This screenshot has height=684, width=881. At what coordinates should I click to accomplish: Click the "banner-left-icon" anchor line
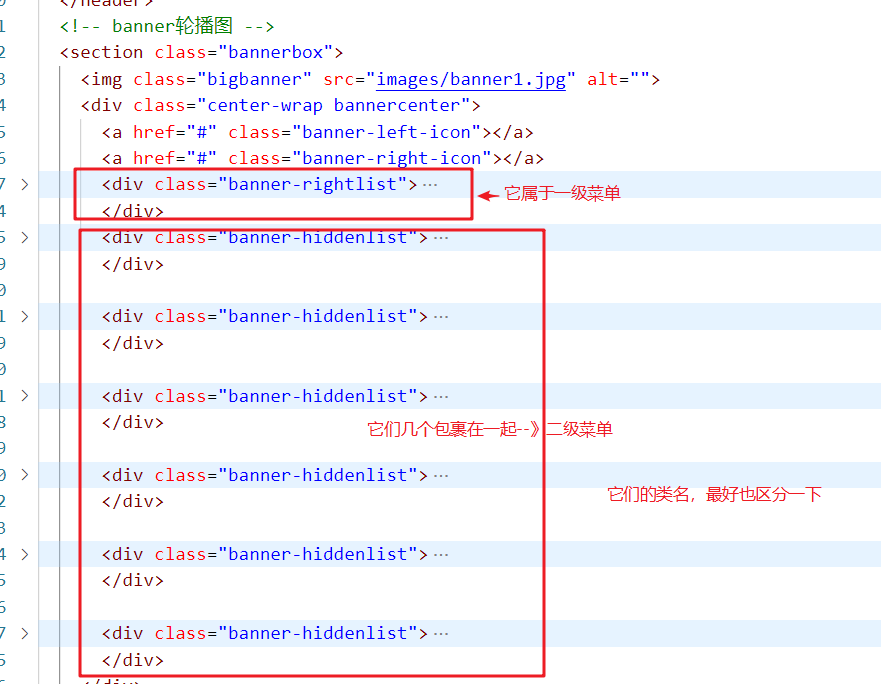[317, 132]
